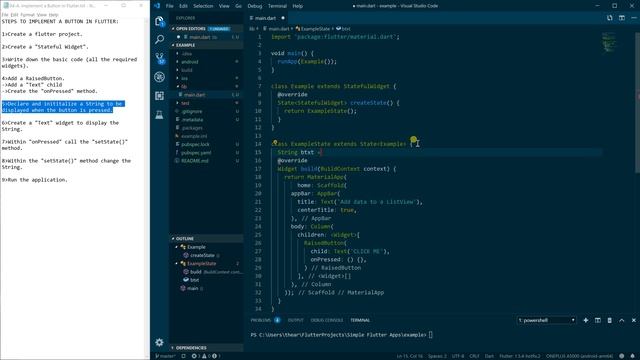Image resolution: width=640 pixels, height=360 pixels.
Task: Click the feedback smiley in status bar
Action: 622,356
